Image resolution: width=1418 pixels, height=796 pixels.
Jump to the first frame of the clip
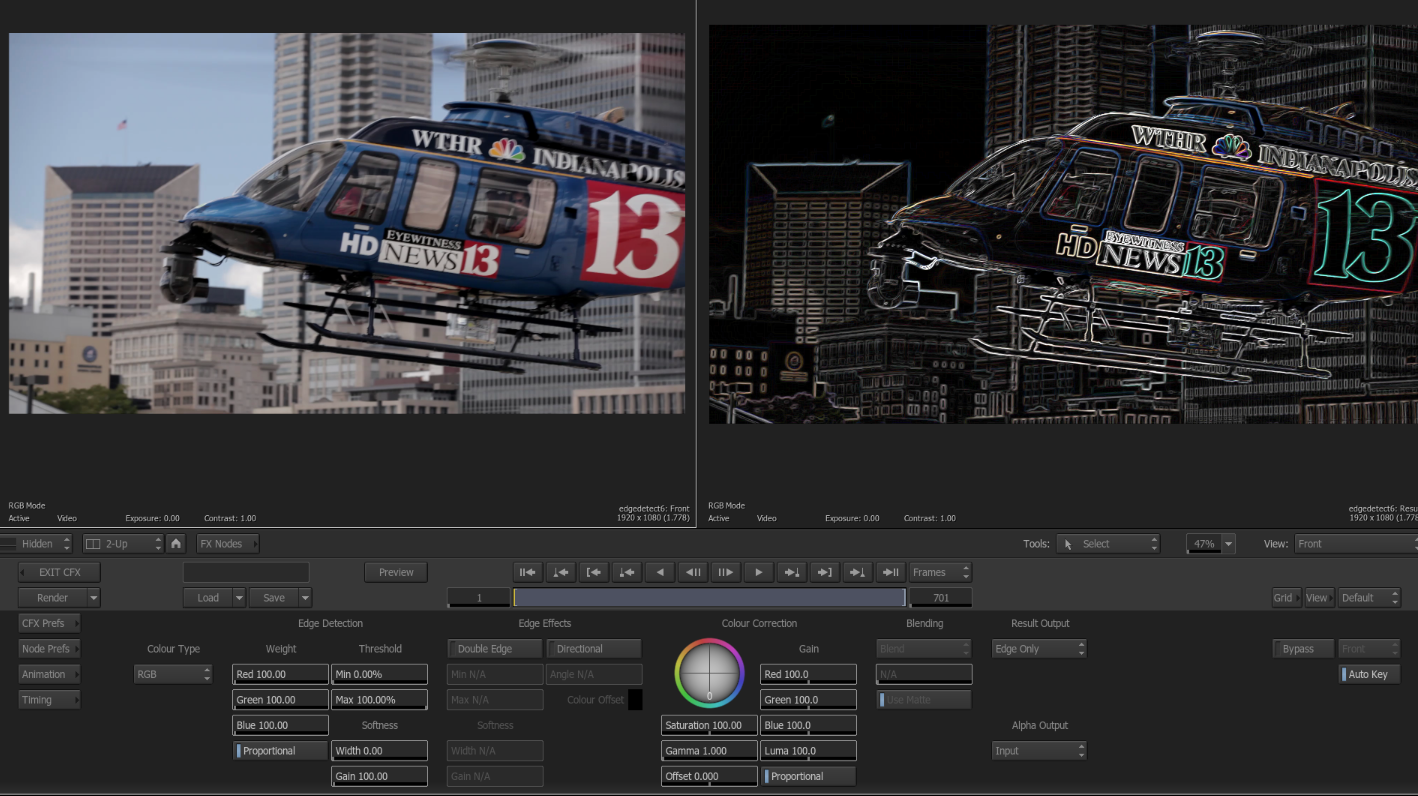[x=527, y=572]
